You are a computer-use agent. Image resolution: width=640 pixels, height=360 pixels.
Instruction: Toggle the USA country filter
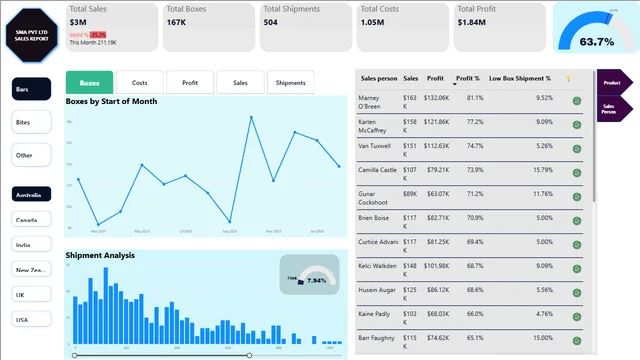tap(31, 319)
